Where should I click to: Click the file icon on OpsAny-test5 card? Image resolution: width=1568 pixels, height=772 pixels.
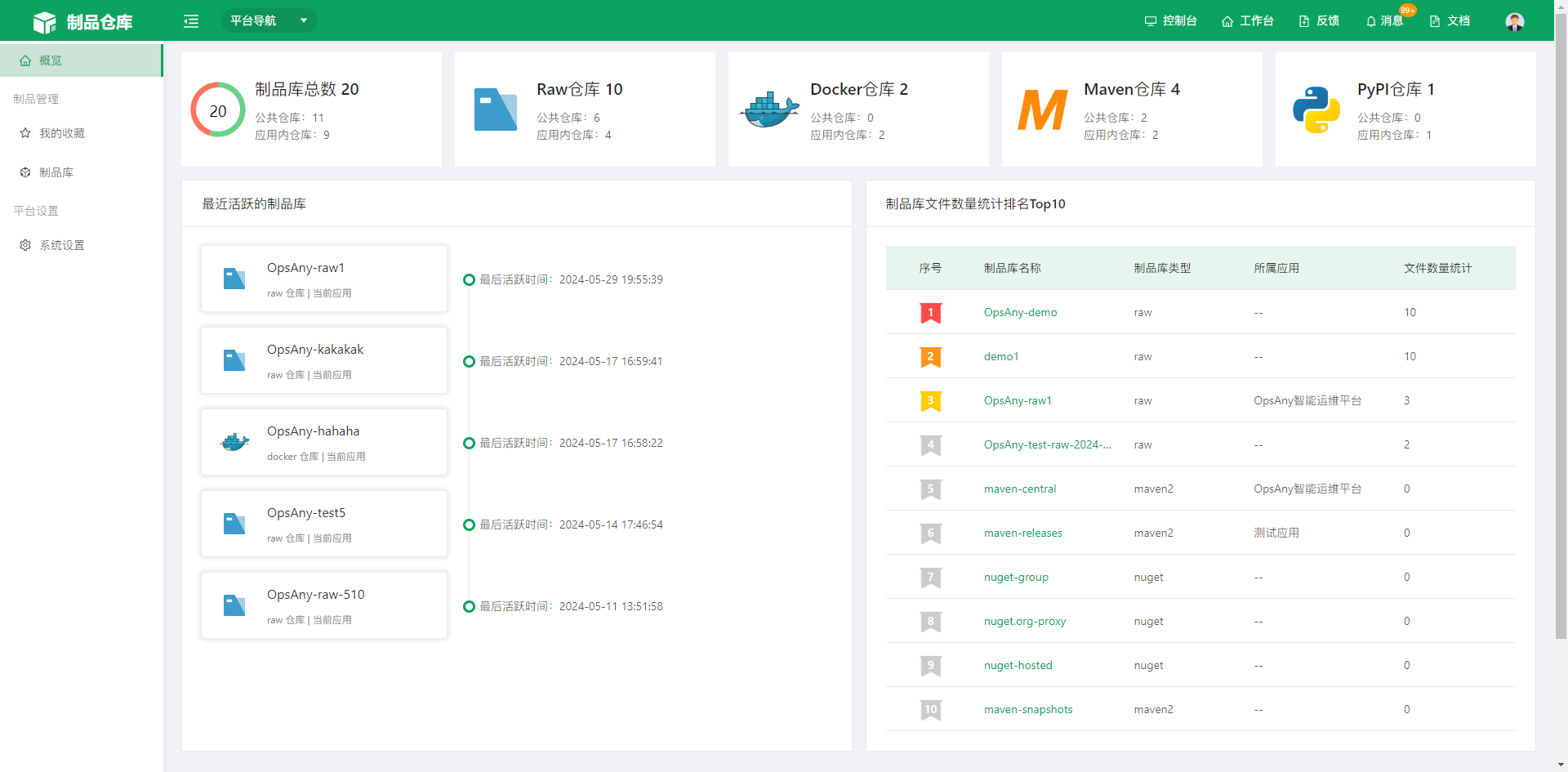(x=234, y=524)
